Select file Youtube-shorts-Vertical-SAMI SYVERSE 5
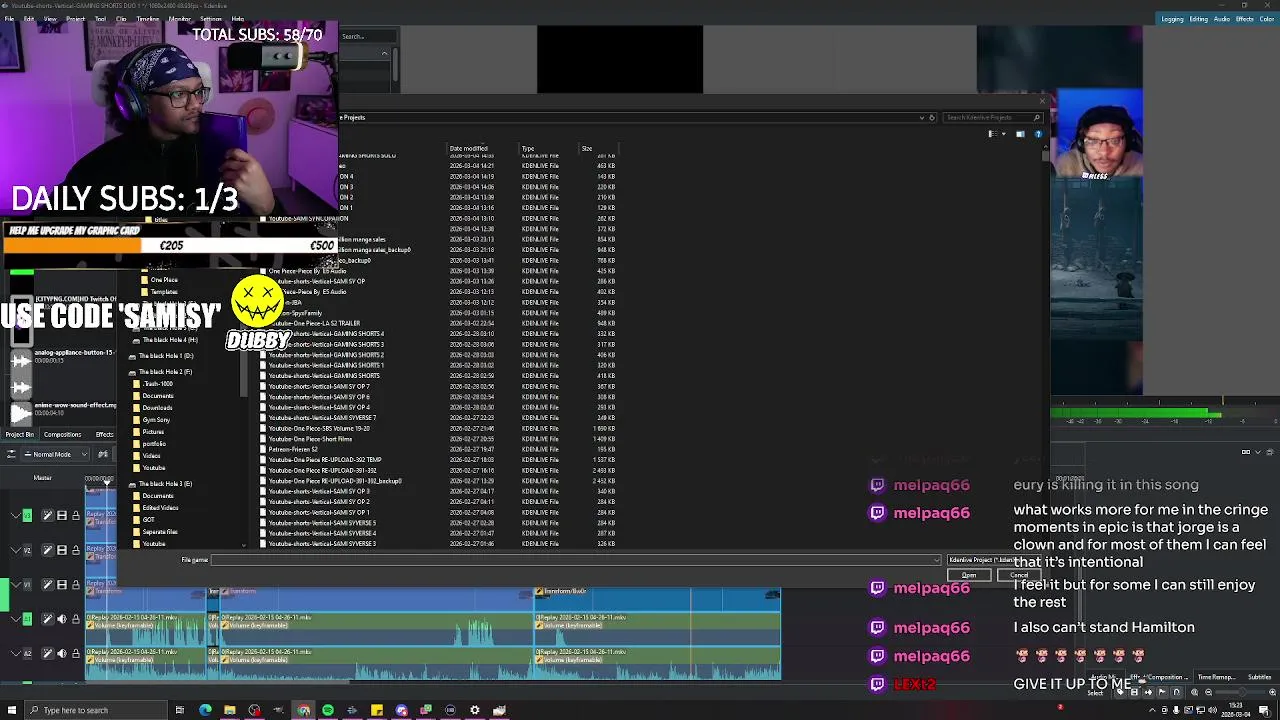Image resolution: width=1280 pixels, height=720 pixels. (x=322, y=523)
